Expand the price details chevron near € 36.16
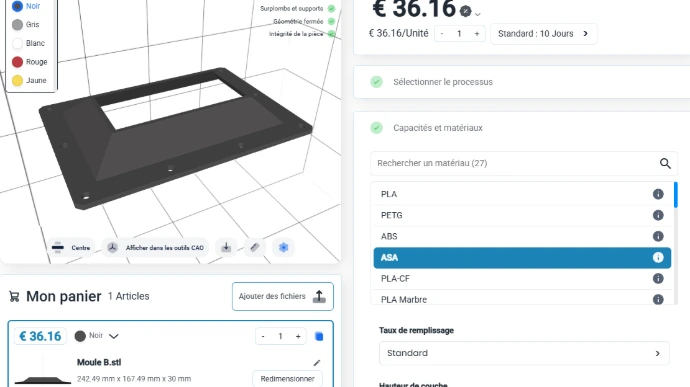This screenshot has height=387, width=690. [478, 14]
